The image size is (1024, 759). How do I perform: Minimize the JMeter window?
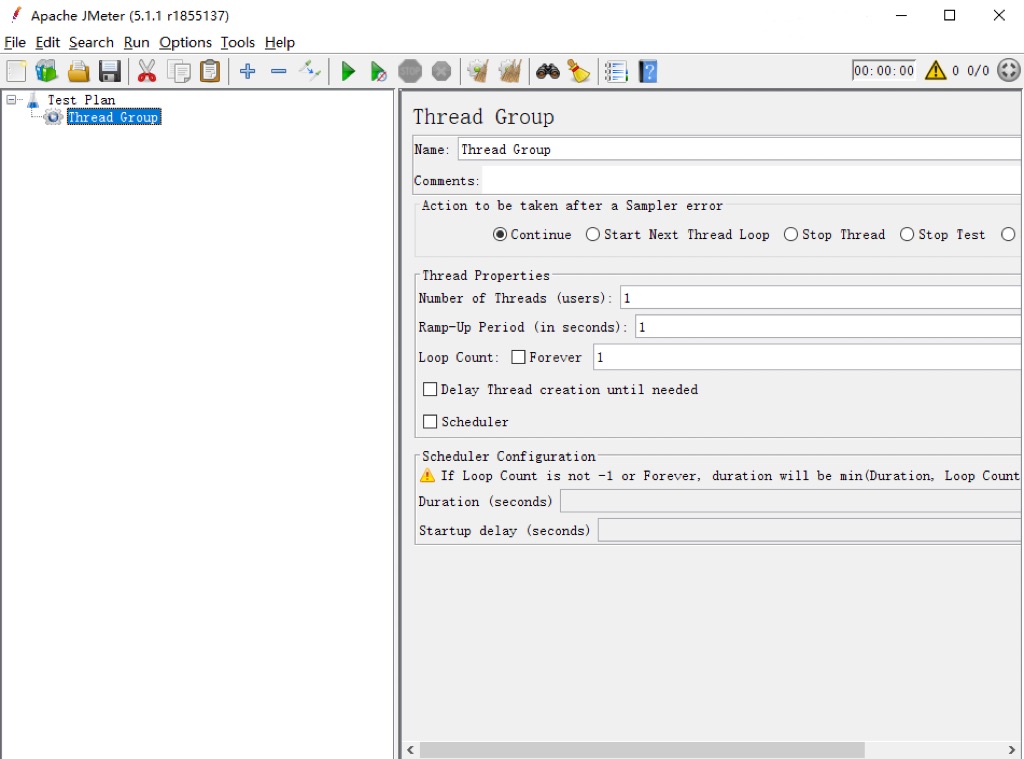(901, 15)
